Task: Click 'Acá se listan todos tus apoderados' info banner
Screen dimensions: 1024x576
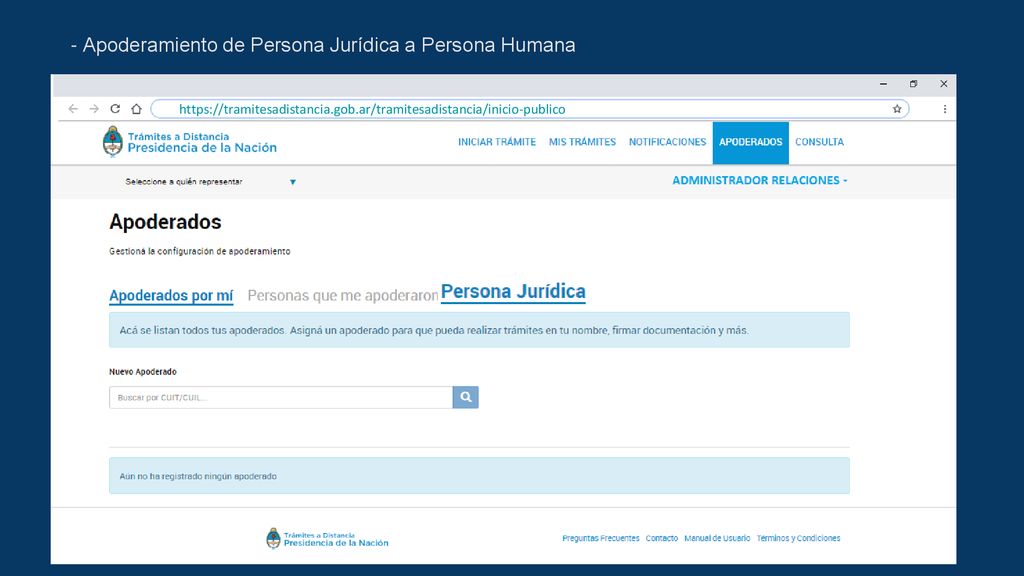Action: pos(479,330)
